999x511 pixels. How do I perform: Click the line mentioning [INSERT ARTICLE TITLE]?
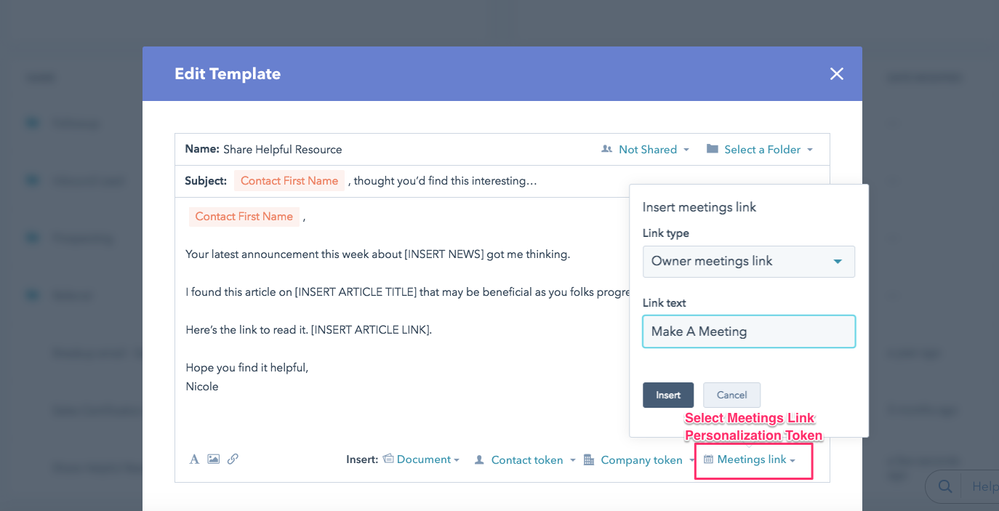tap(408, 292)
